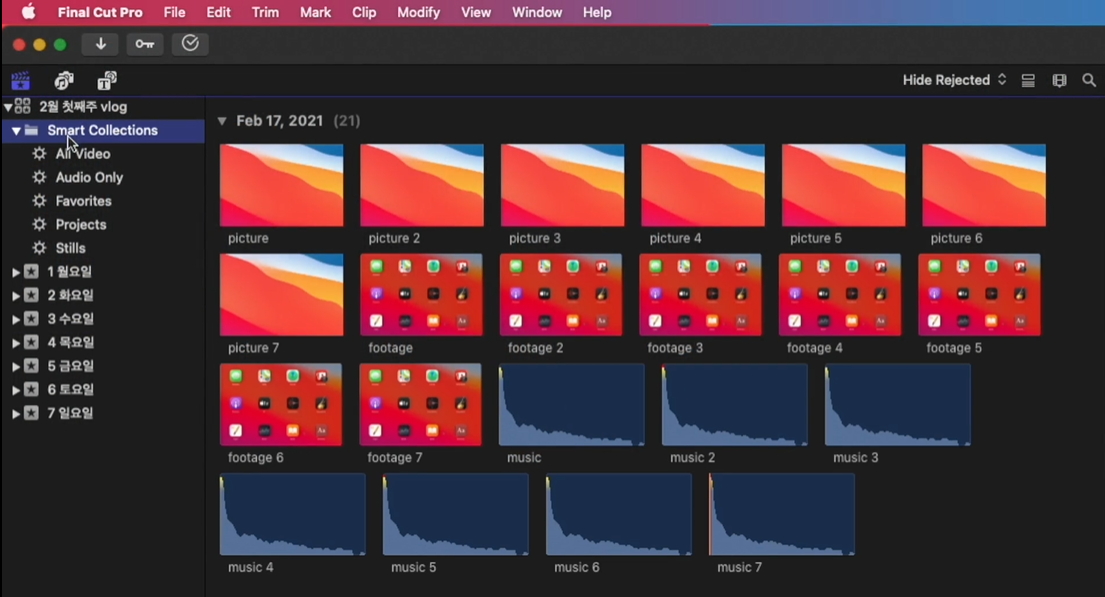Select the footage clip thumbnail
Screen dimensions: 1105x597
(421, 295)
